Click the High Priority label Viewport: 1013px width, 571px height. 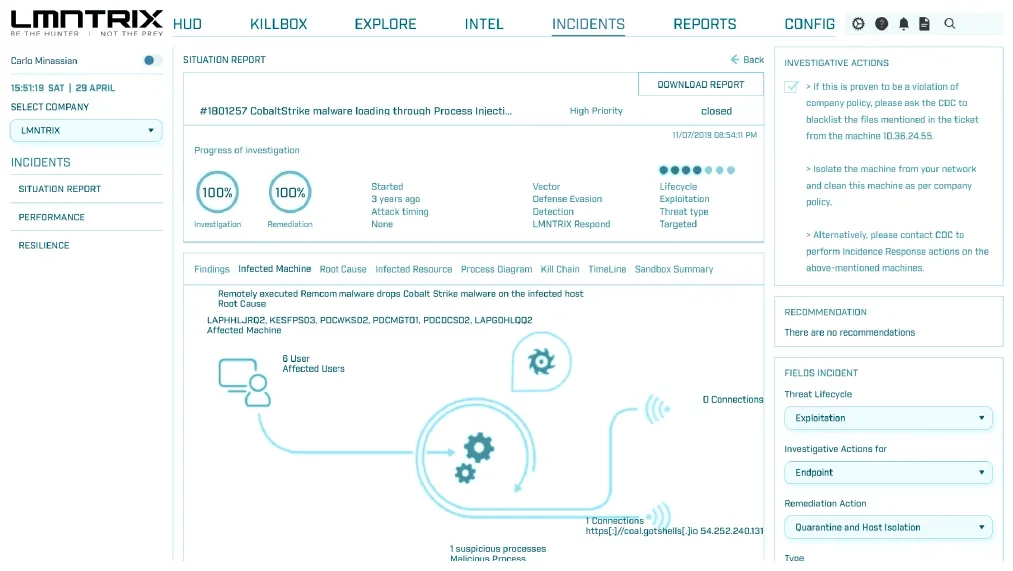point(596,111)
